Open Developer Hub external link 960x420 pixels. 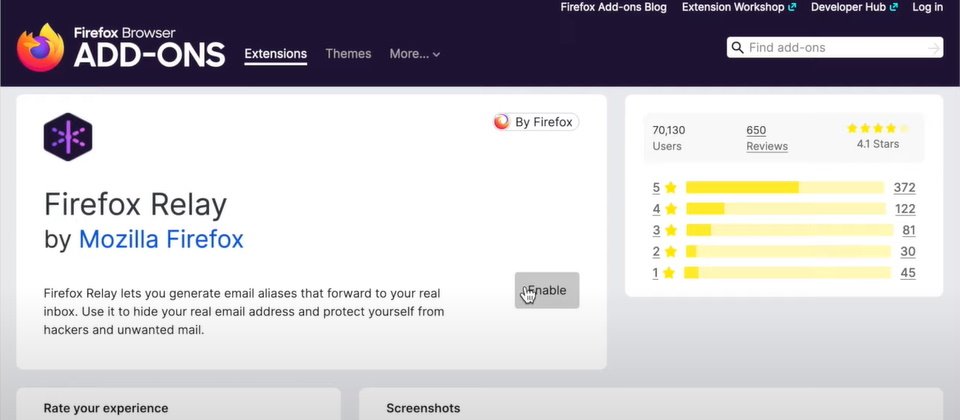854,7
